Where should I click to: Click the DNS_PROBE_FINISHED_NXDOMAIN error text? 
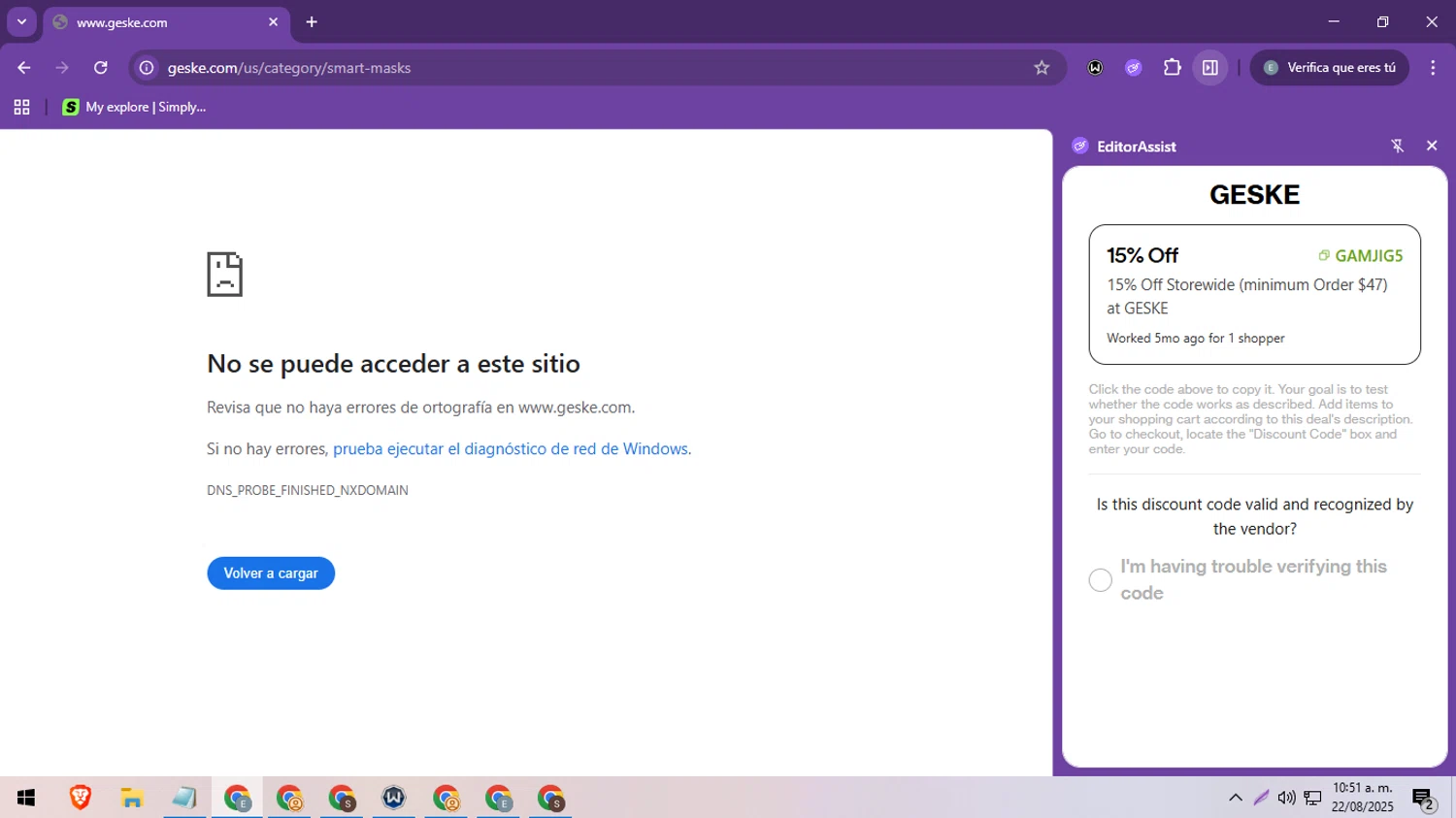pos(308,490)
